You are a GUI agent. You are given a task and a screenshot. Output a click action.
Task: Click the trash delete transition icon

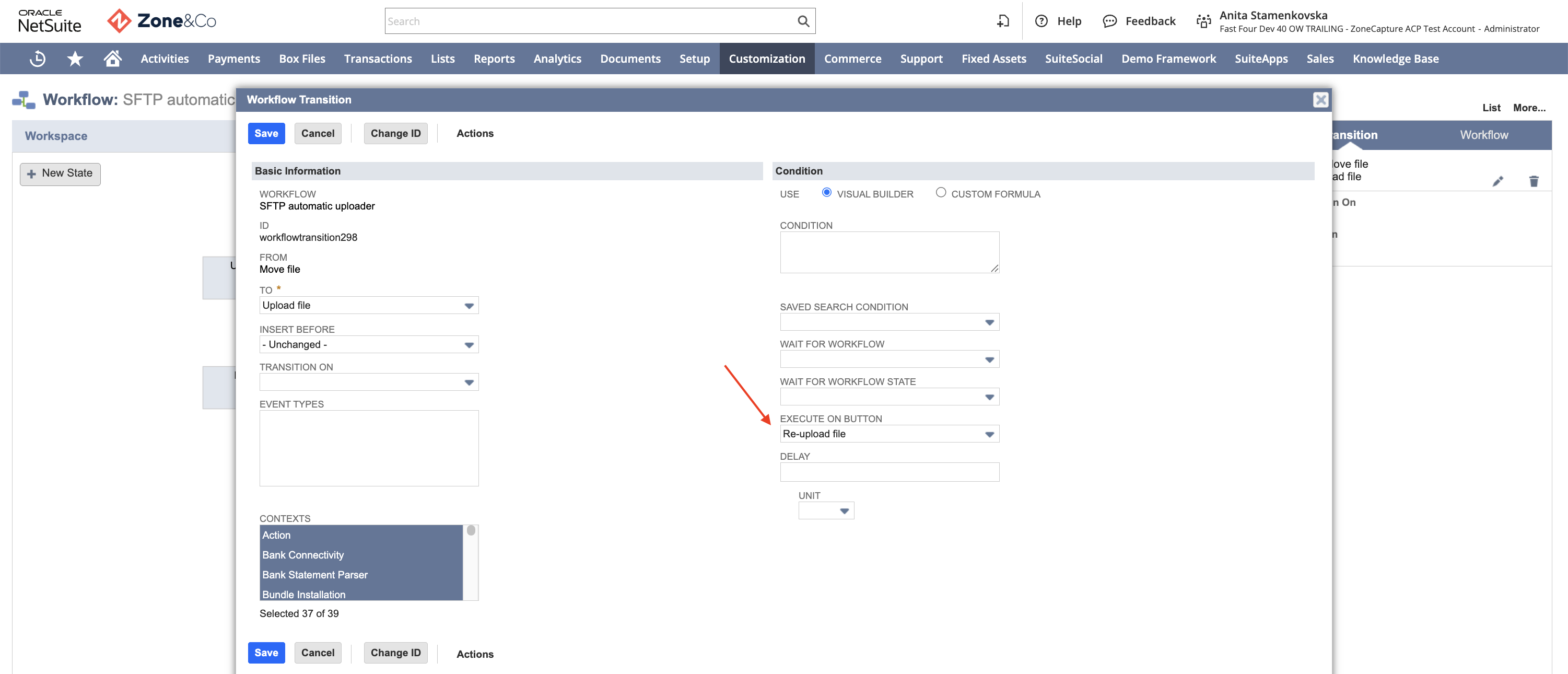[x=1534, y=181]
